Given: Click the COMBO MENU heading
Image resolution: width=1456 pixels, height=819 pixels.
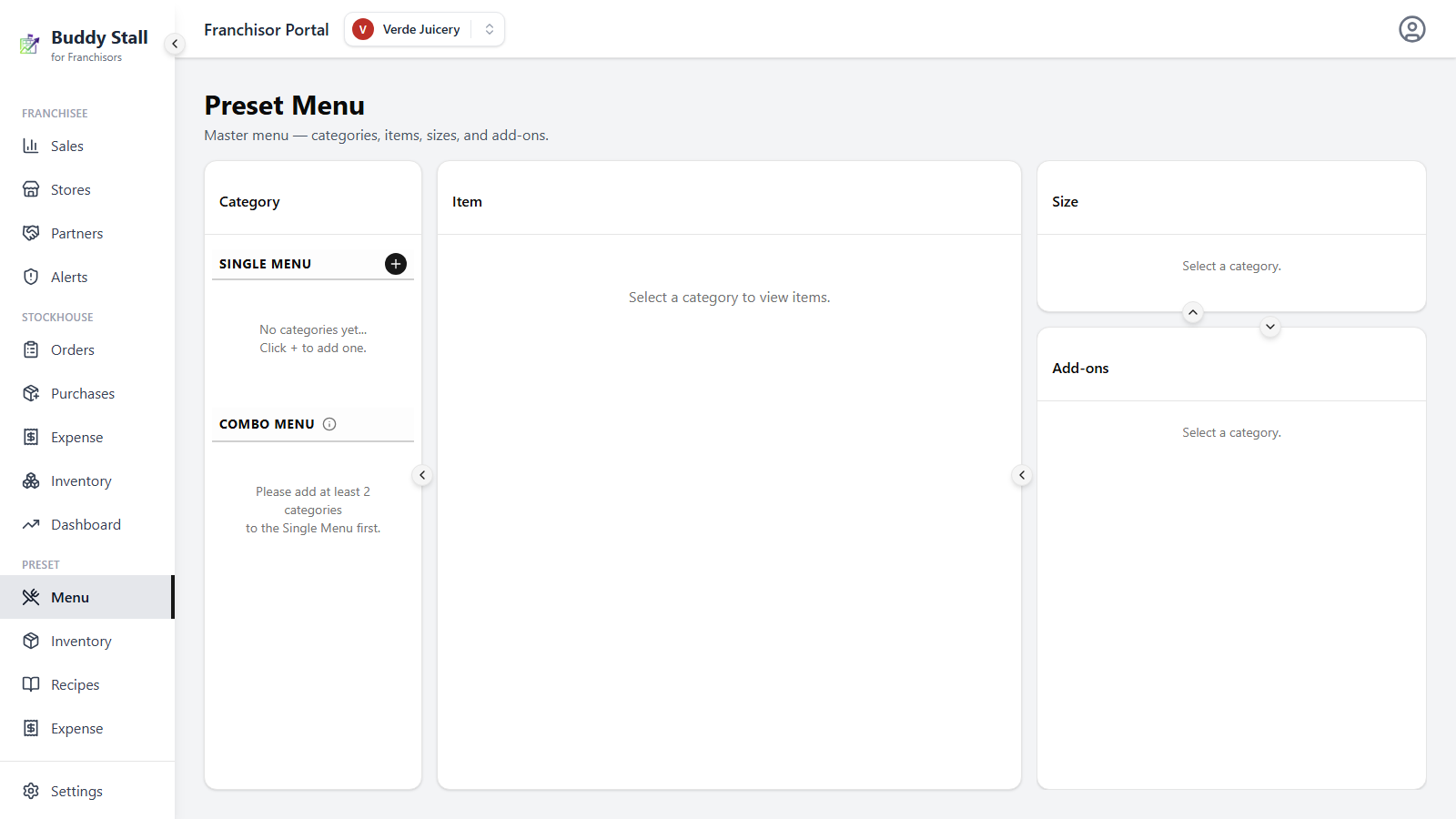Looking at the screenshot, I should point(267,424).
